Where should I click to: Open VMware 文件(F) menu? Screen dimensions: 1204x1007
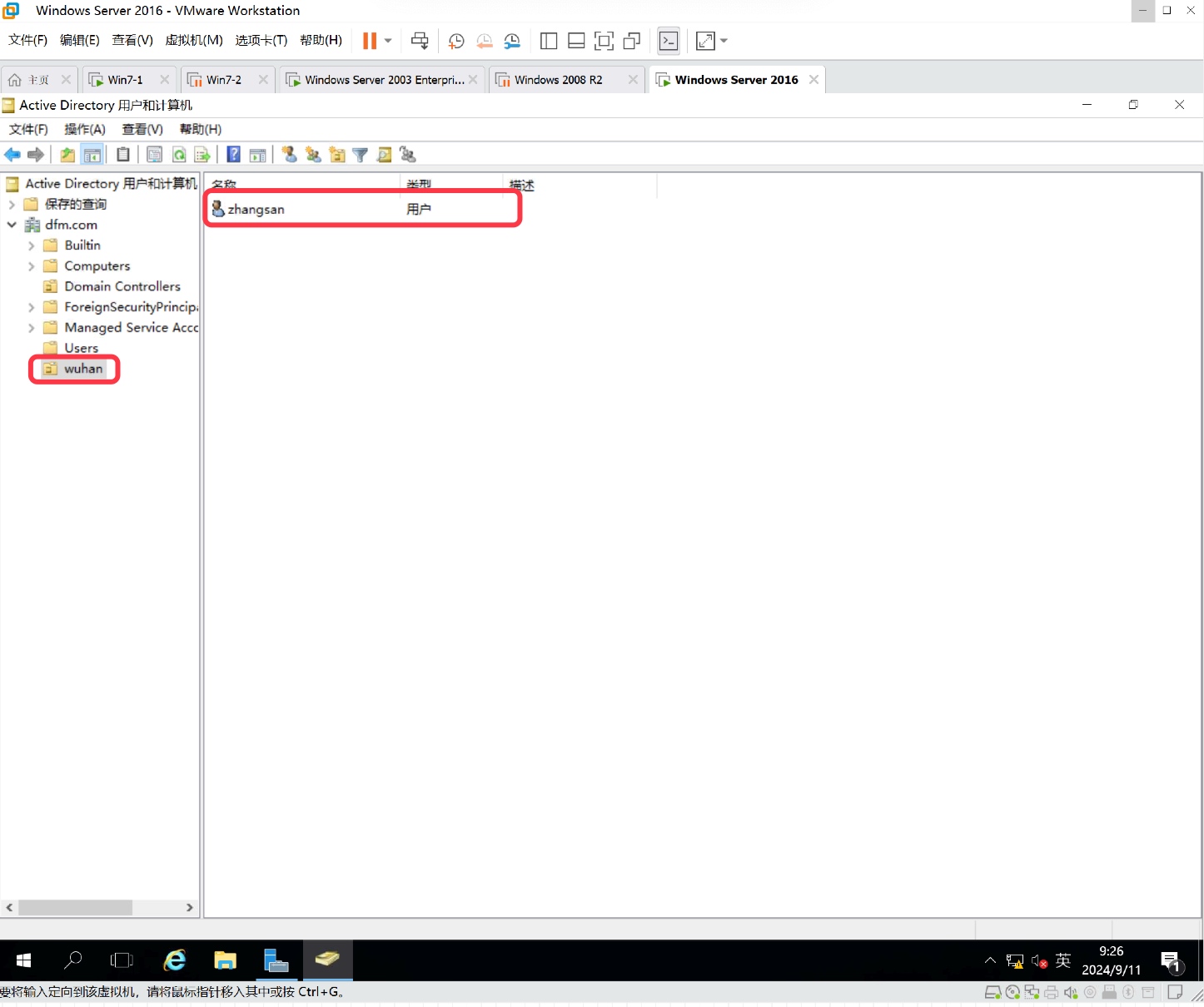[27, 40]
